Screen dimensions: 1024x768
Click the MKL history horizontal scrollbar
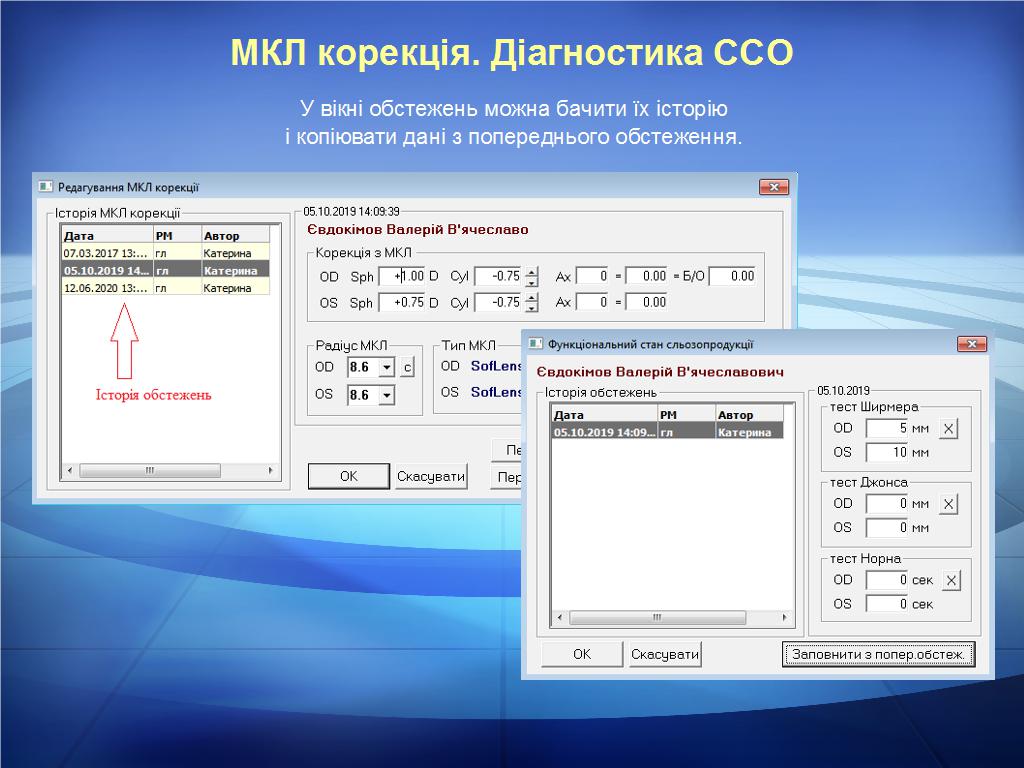pyautogui.click(x=170, y=470)
